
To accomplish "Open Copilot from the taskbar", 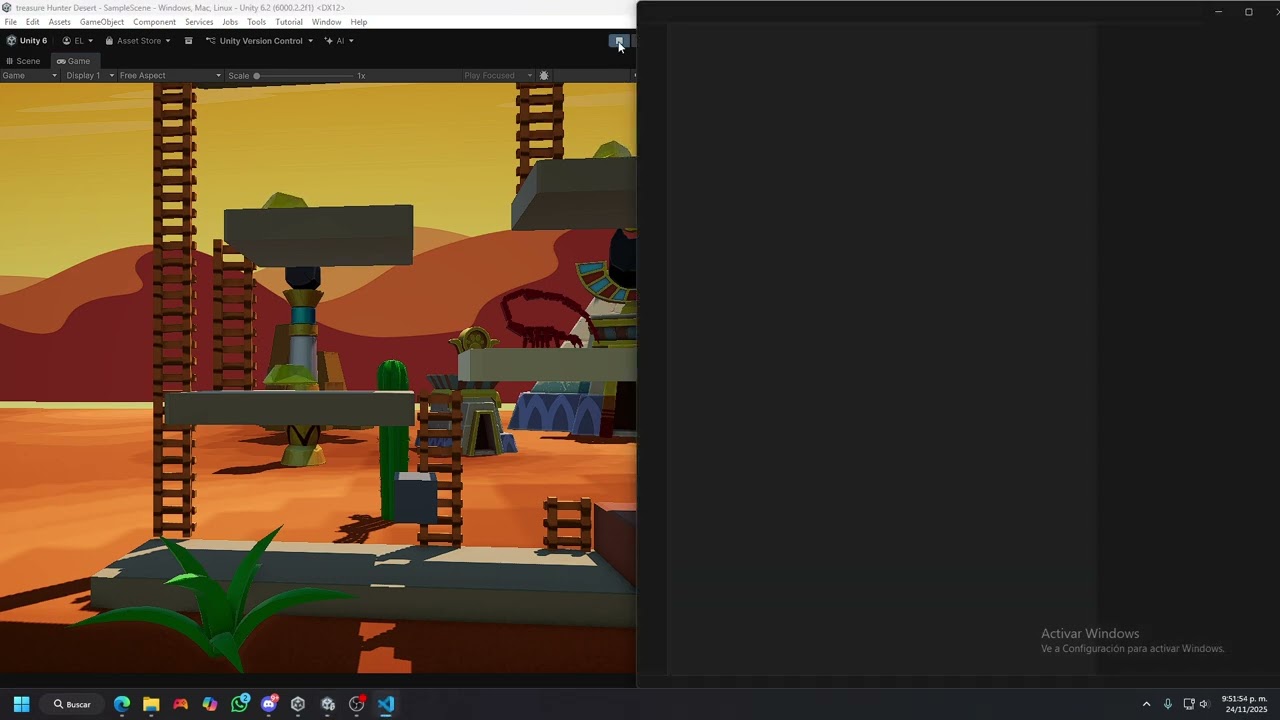I will (x=210, y=704).
